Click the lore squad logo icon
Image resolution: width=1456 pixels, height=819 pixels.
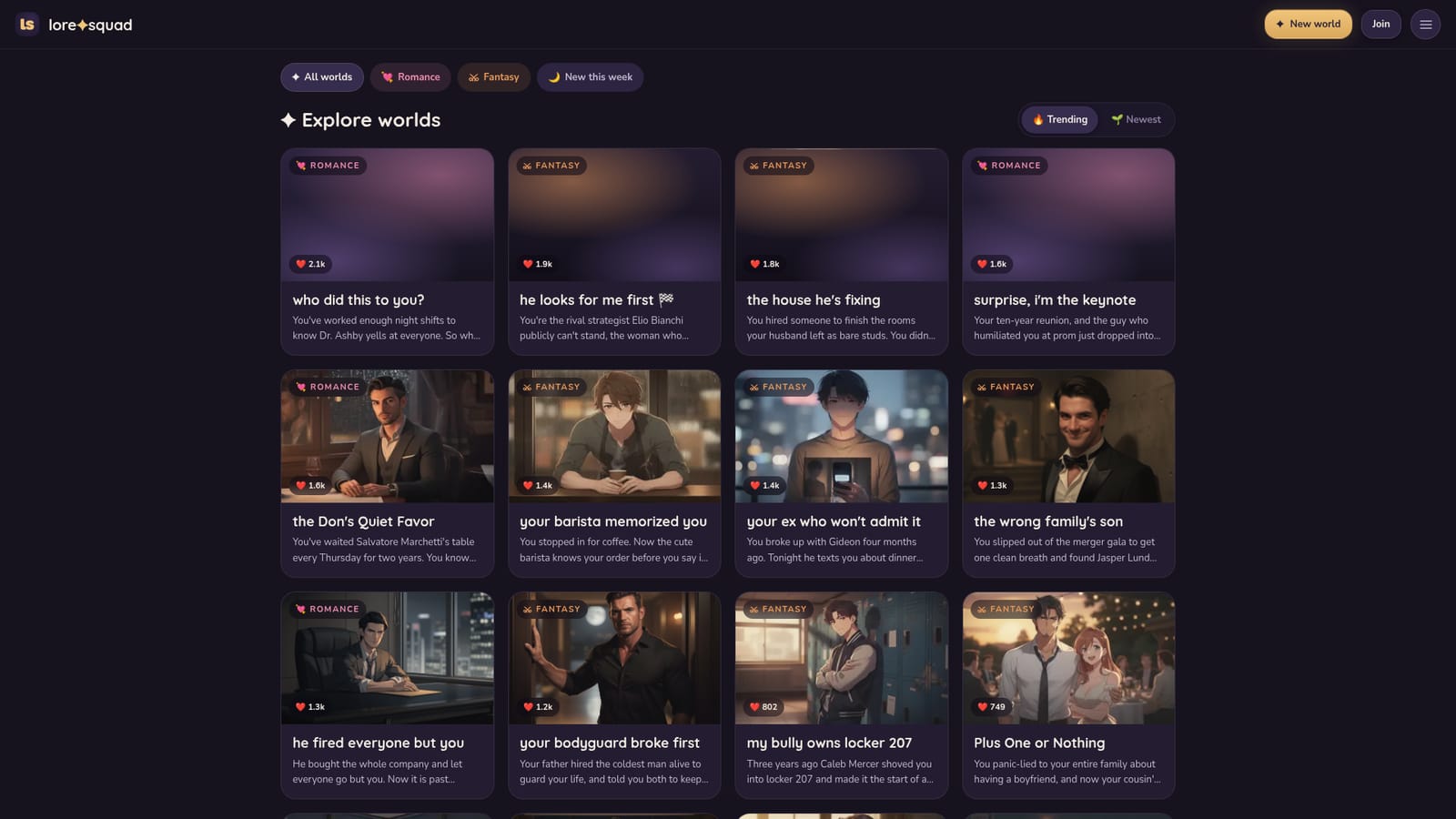27,25
